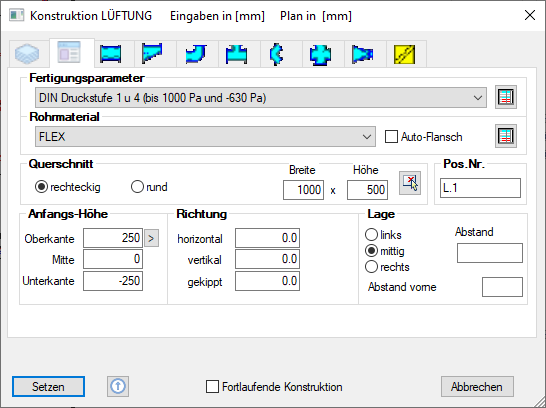Open Fertigungsparameter table editor icon
The width and height of the screenshot is (546, 408).
506,97
